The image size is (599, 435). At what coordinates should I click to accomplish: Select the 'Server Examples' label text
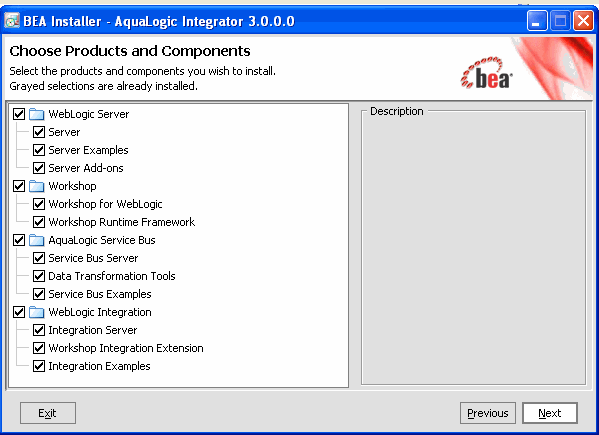coord(88,150)
